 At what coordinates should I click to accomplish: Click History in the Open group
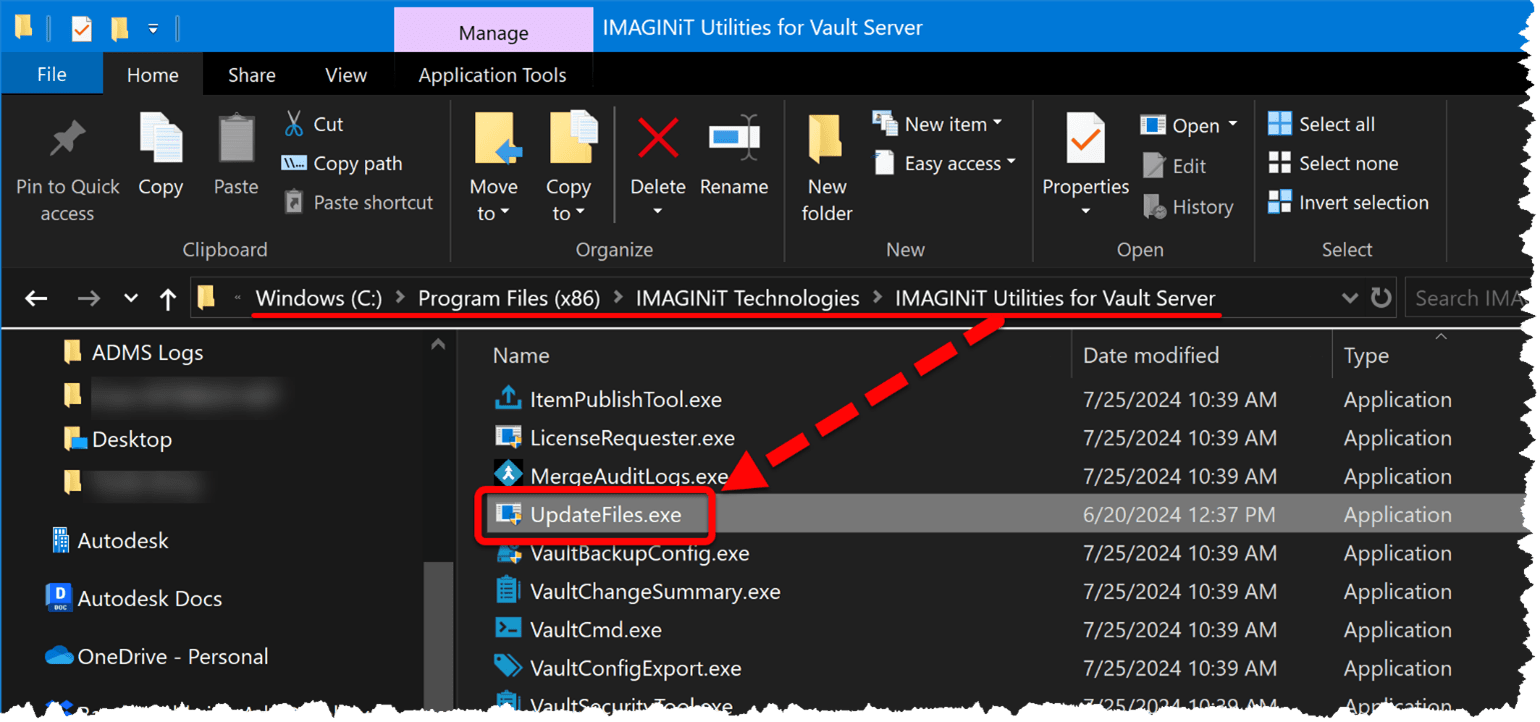tap(1188, 207)
